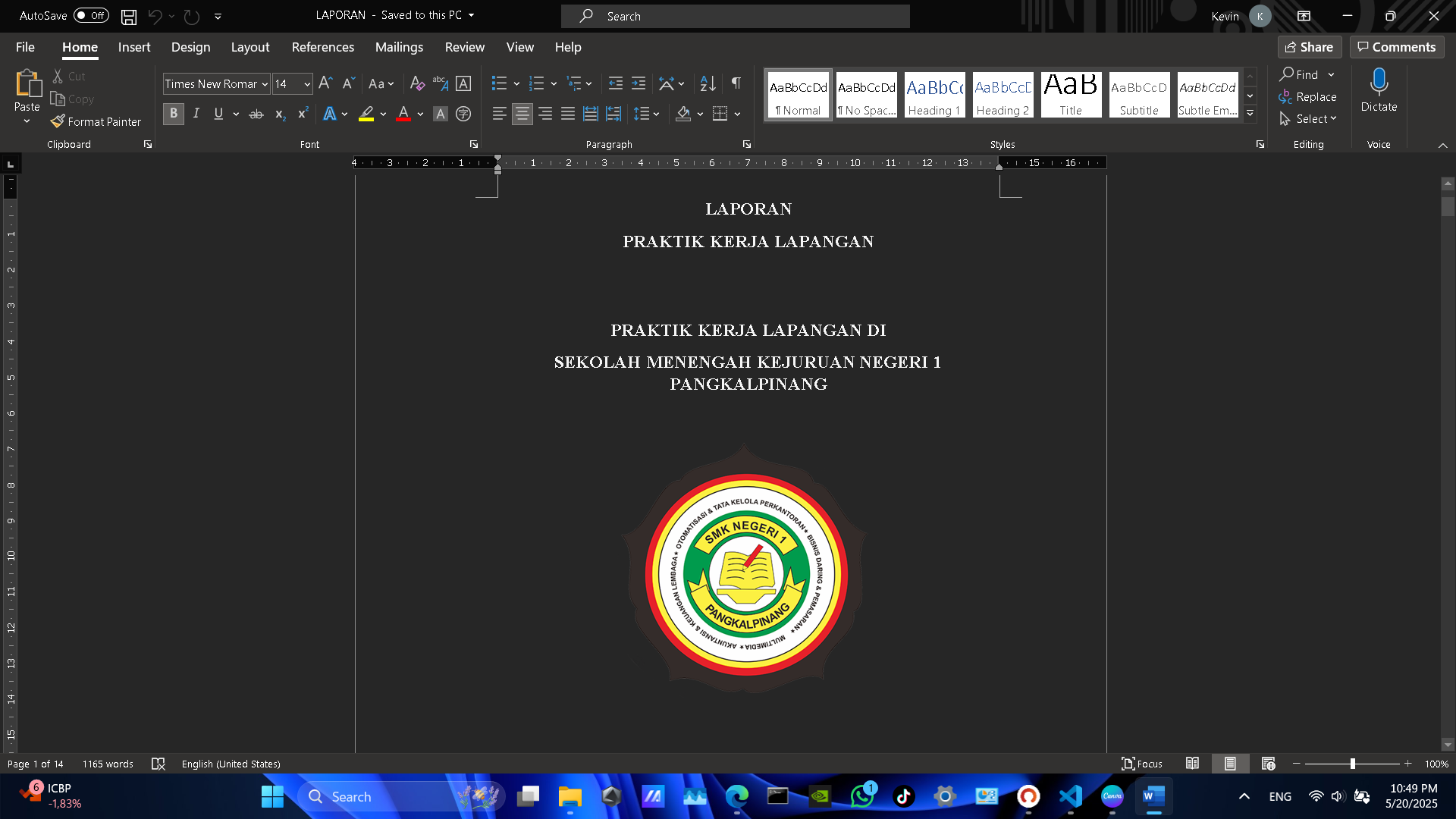
Task: Click the proofing errors status icon
Action: click(x=158, y=764)
